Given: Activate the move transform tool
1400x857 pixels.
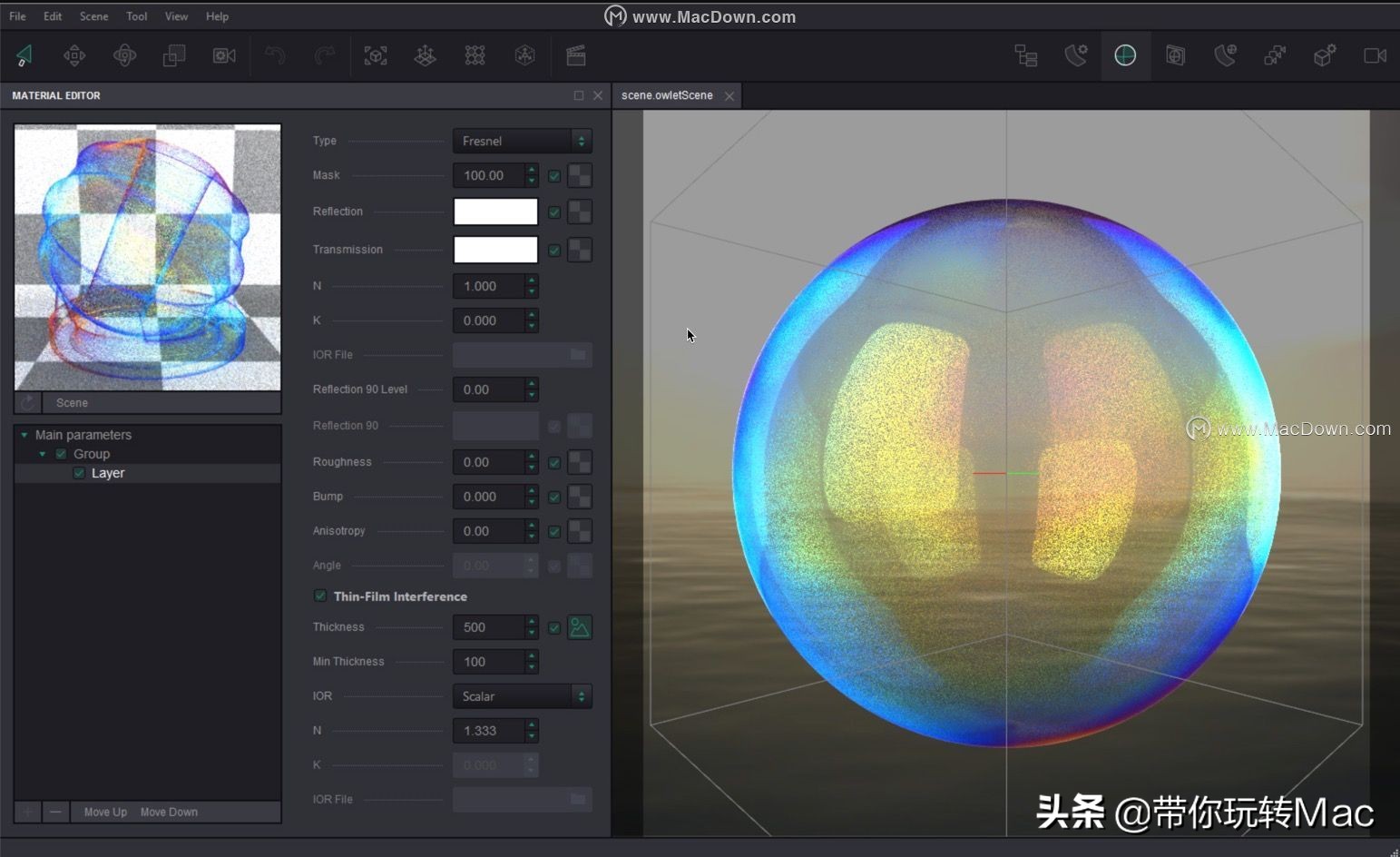Looking at the screenshot, I should pyautogui.click(x=74, y=55).
